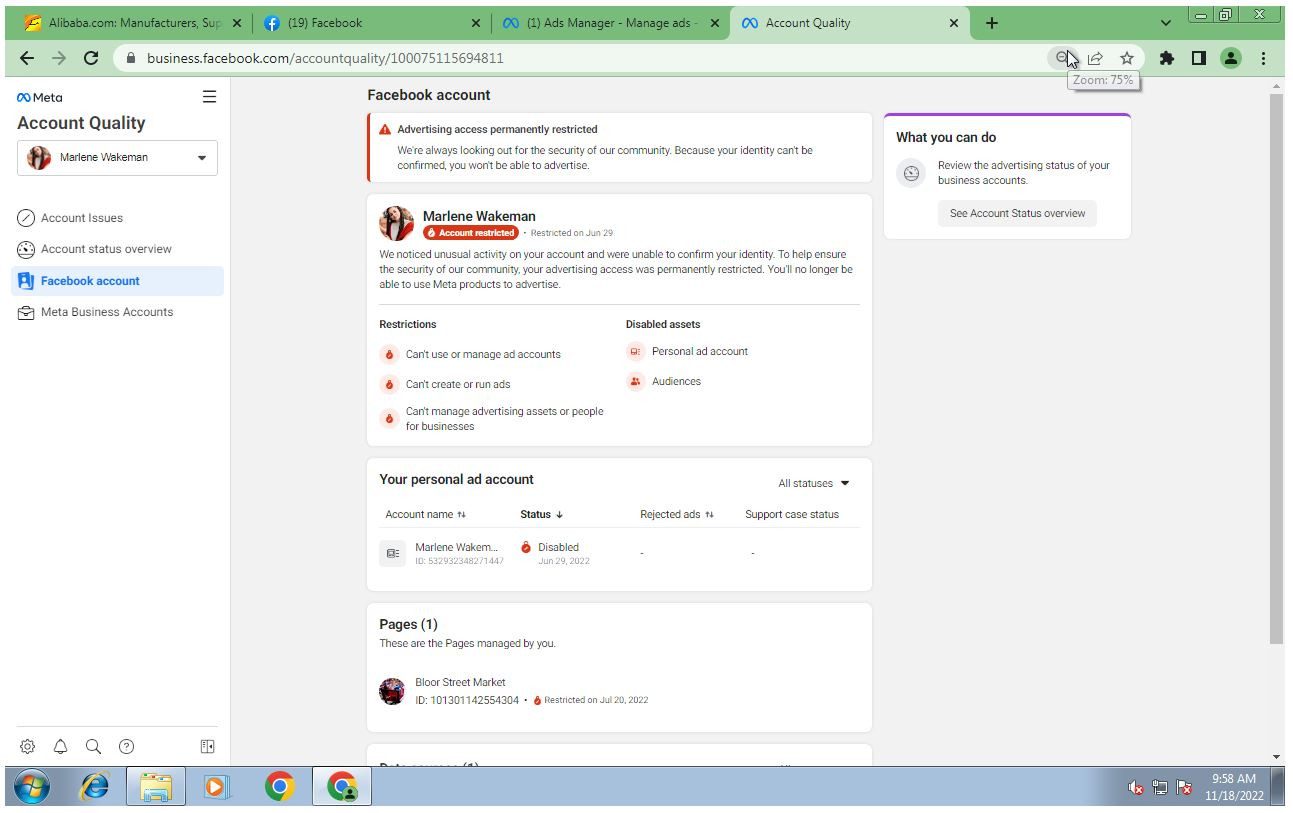The width and height of the screenshot is (1293, 813).
Task: Click the network icon in the system tray
Action: [1161, 788]
